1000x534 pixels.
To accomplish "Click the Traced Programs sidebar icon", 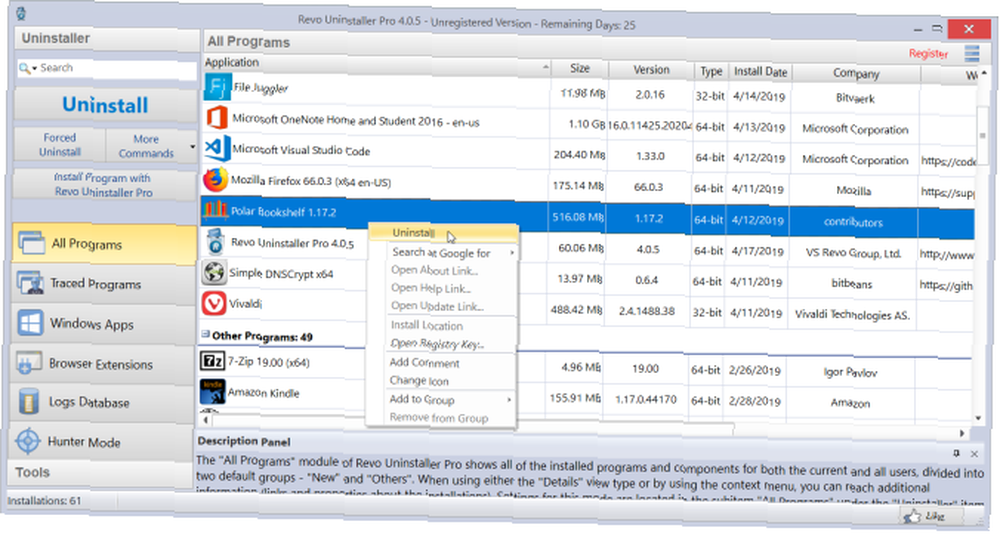I will point(31,283).
